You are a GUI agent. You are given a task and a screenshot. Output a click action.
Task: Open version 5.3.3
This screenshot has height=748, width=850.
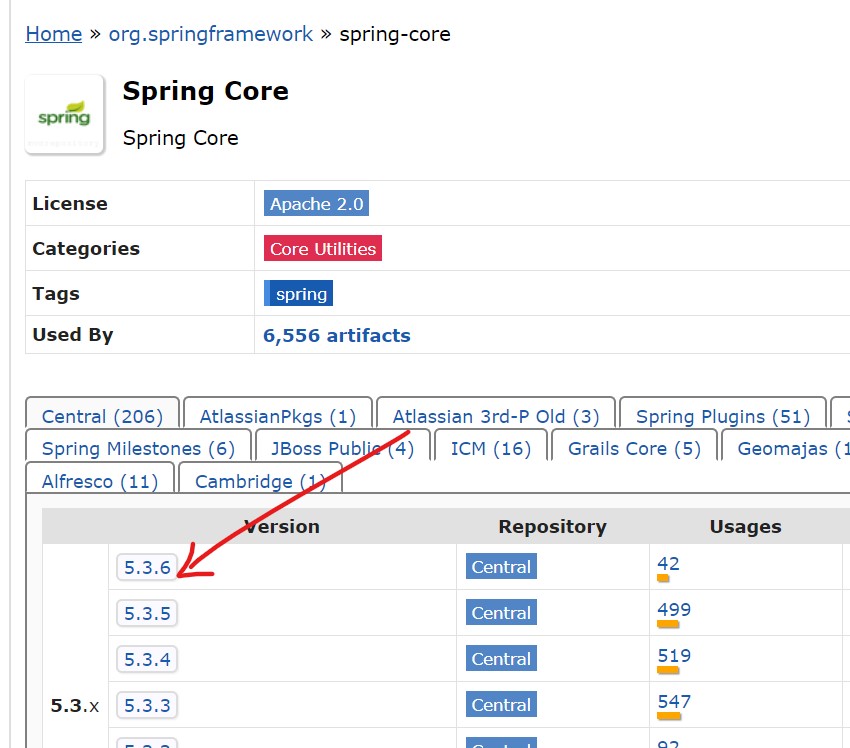(x=147, y=706)
